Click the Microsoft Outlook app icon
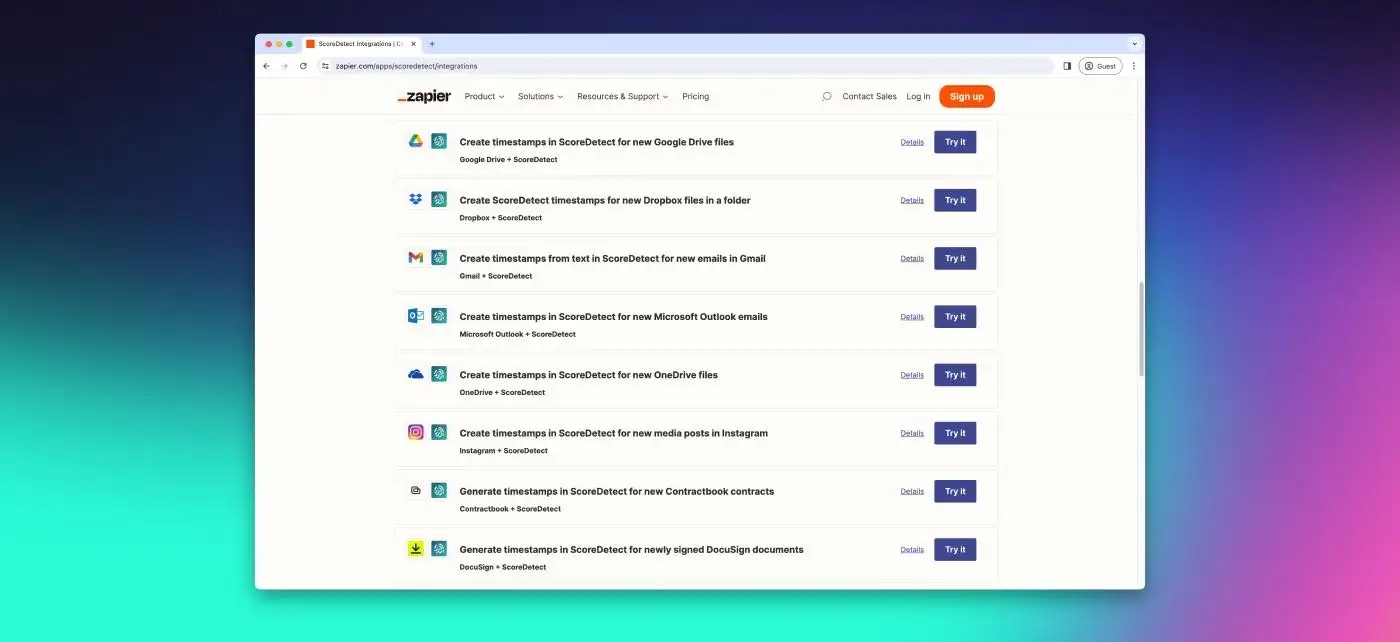 tap(416, 316)
